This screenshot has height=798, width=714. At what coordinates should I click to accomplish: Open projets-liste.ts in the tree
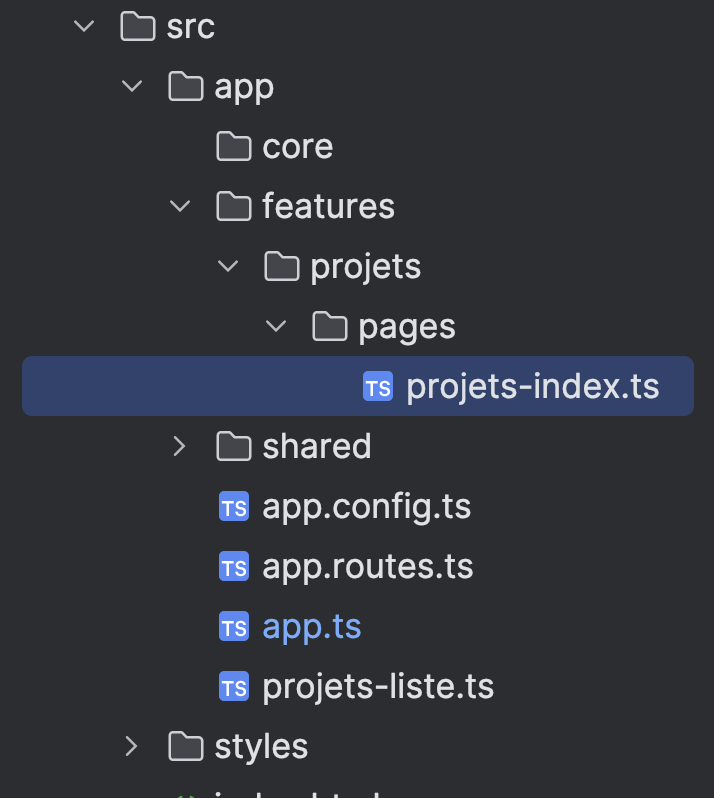377,687
